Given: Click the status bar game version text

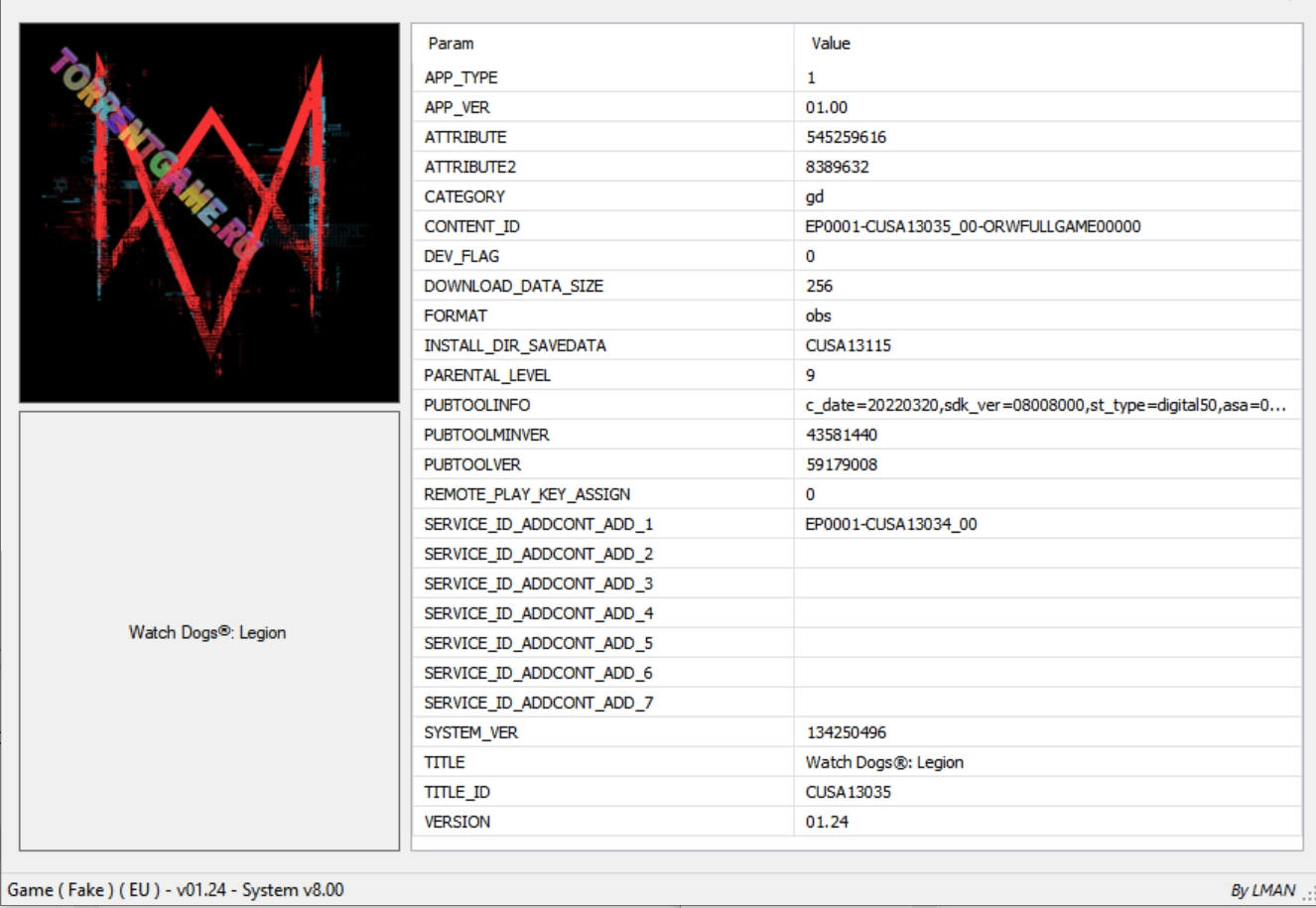Looking at the screenshot, I should pos(176,890).
